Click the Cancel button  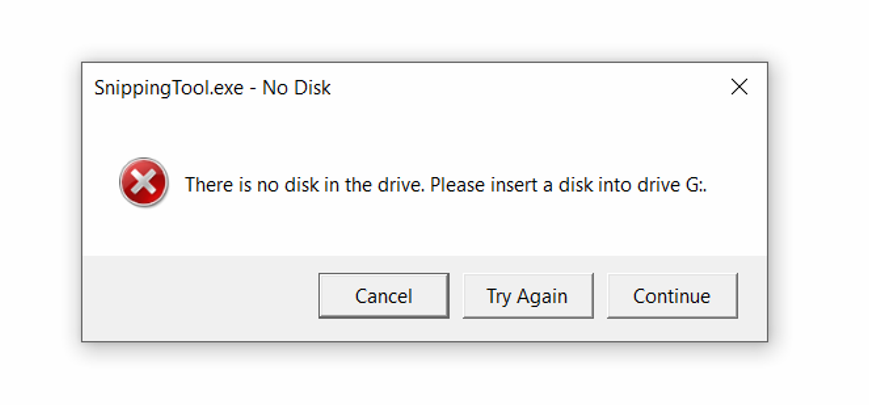pos(384,295)
